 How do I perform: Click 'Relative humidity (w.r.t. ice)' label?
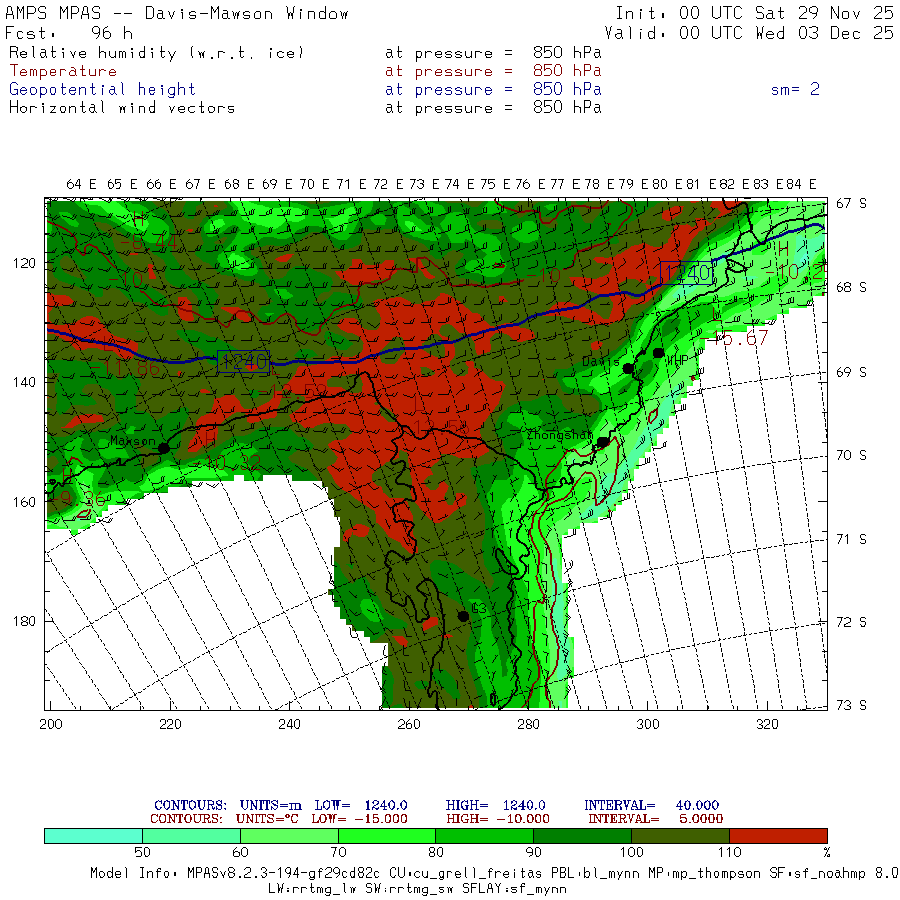[x=156, y=53]
